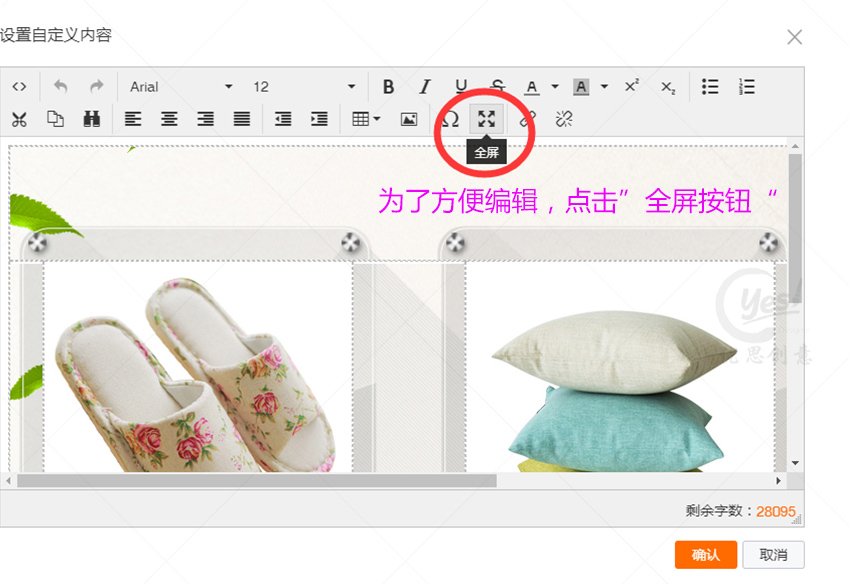
Task: Remove a hyperlink with the unlink icon
Action: 562,119
